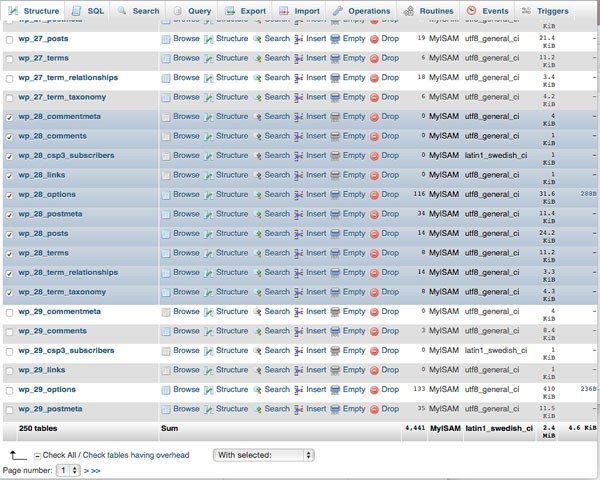Click Browse icon for wp_29_options

[x=166, y=390]
